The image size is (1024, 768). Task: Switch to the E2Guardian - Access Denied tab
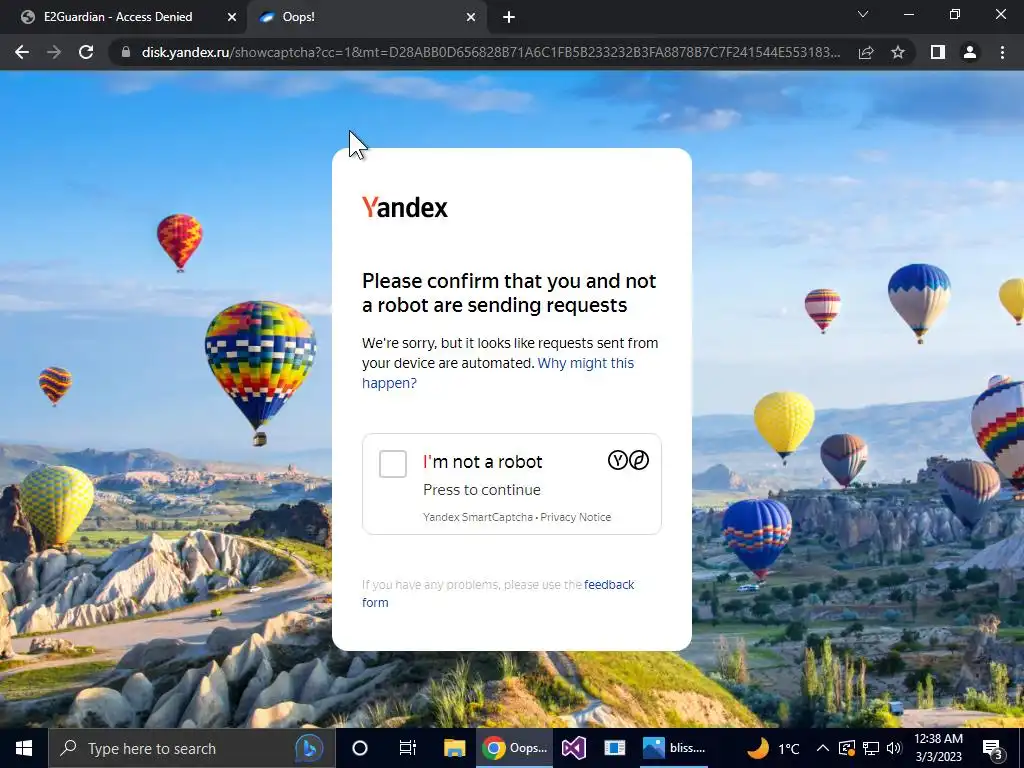[118, 17]
